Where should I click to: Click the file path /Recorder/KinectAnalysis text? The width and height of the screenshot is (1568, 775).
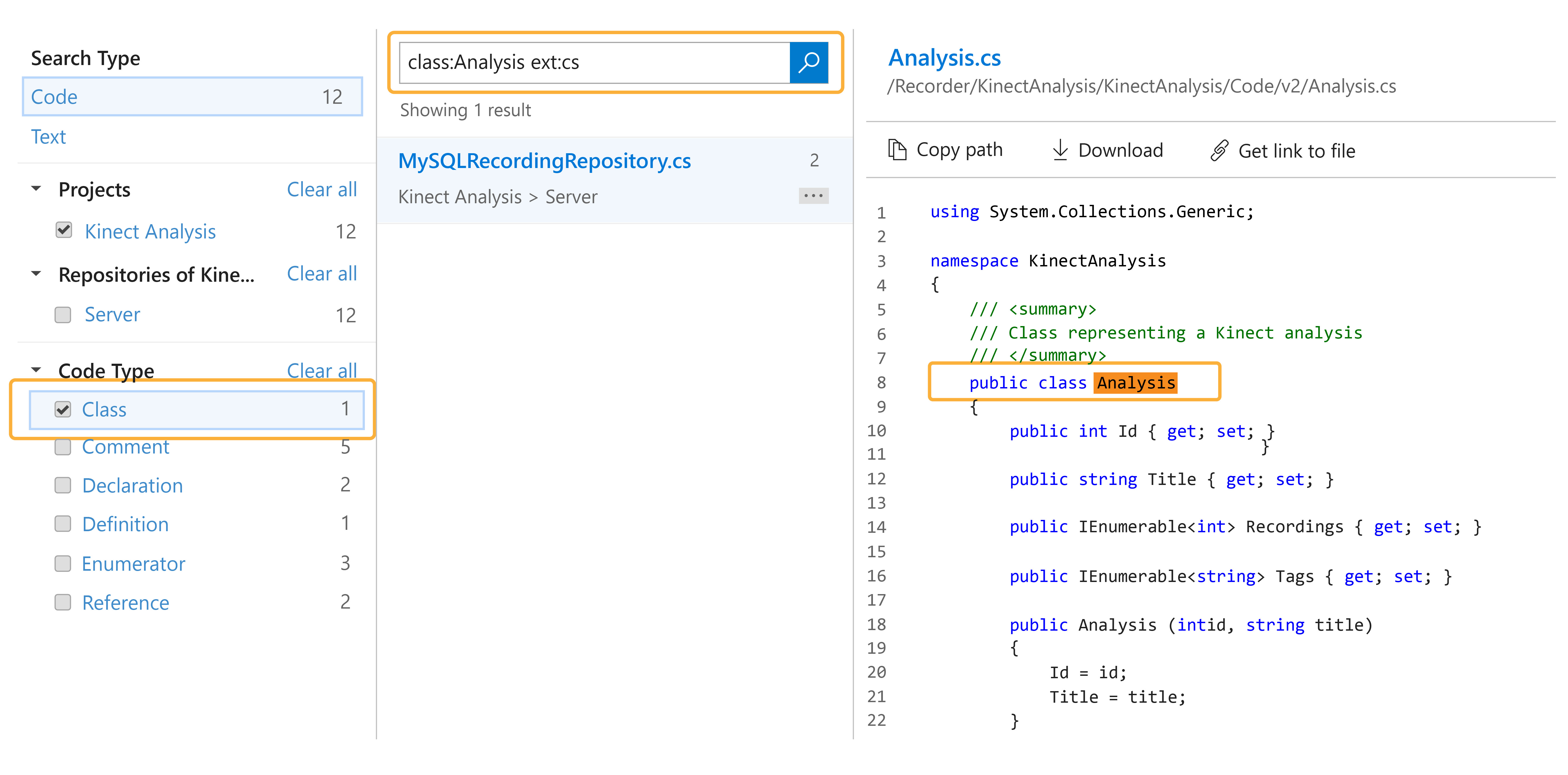click(1141, 87)
